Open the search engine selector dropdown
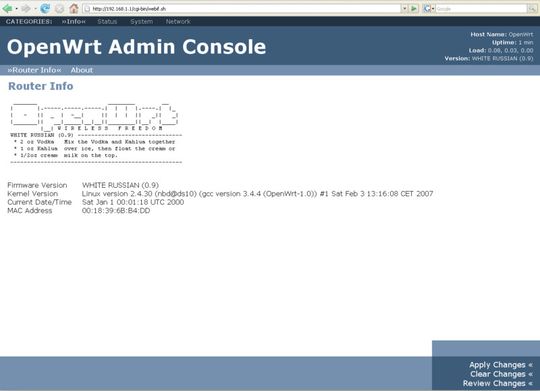This screenshot has height=391, width=540. [433, 9]
